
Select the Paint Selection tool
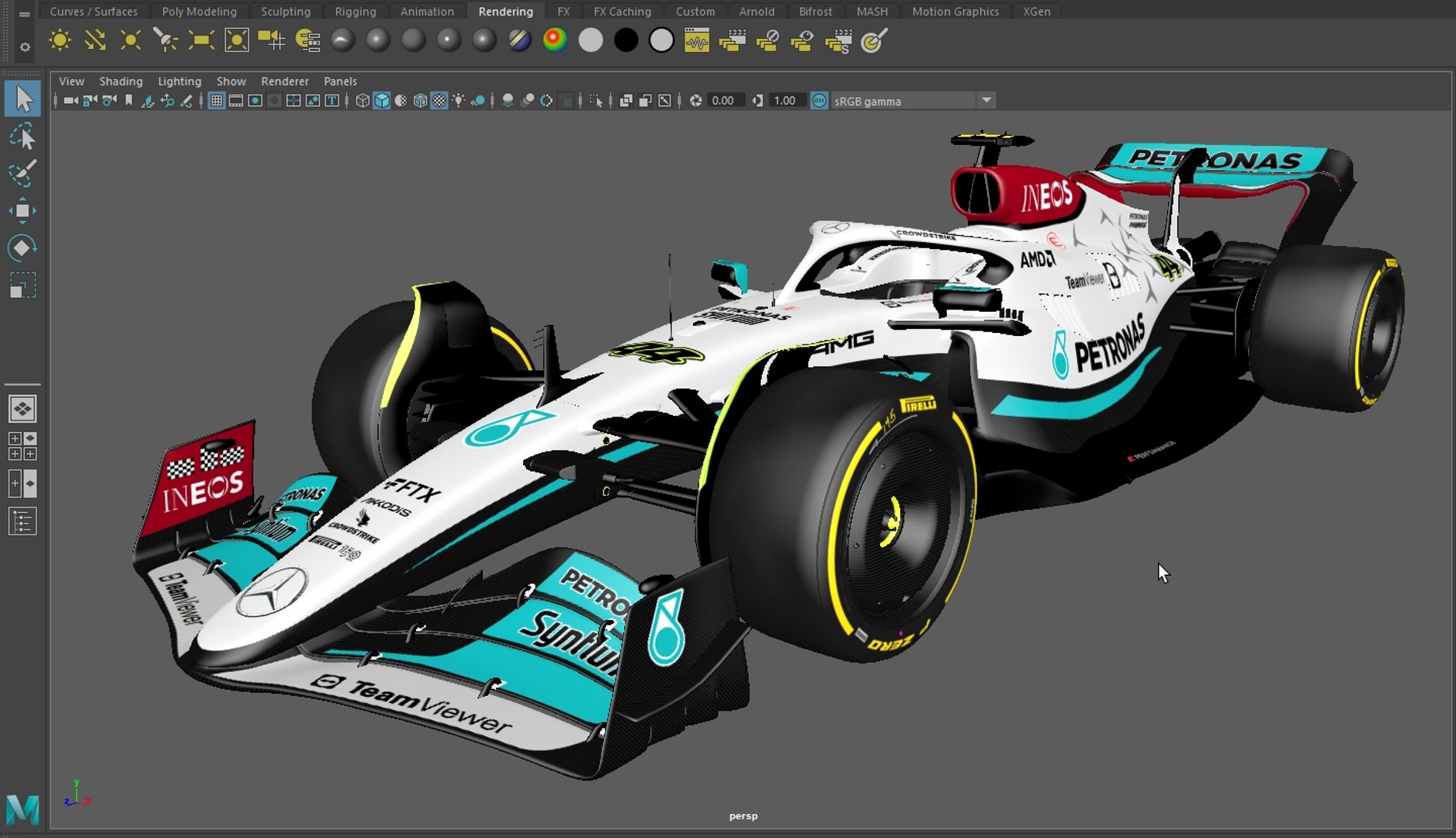[23, 174]
